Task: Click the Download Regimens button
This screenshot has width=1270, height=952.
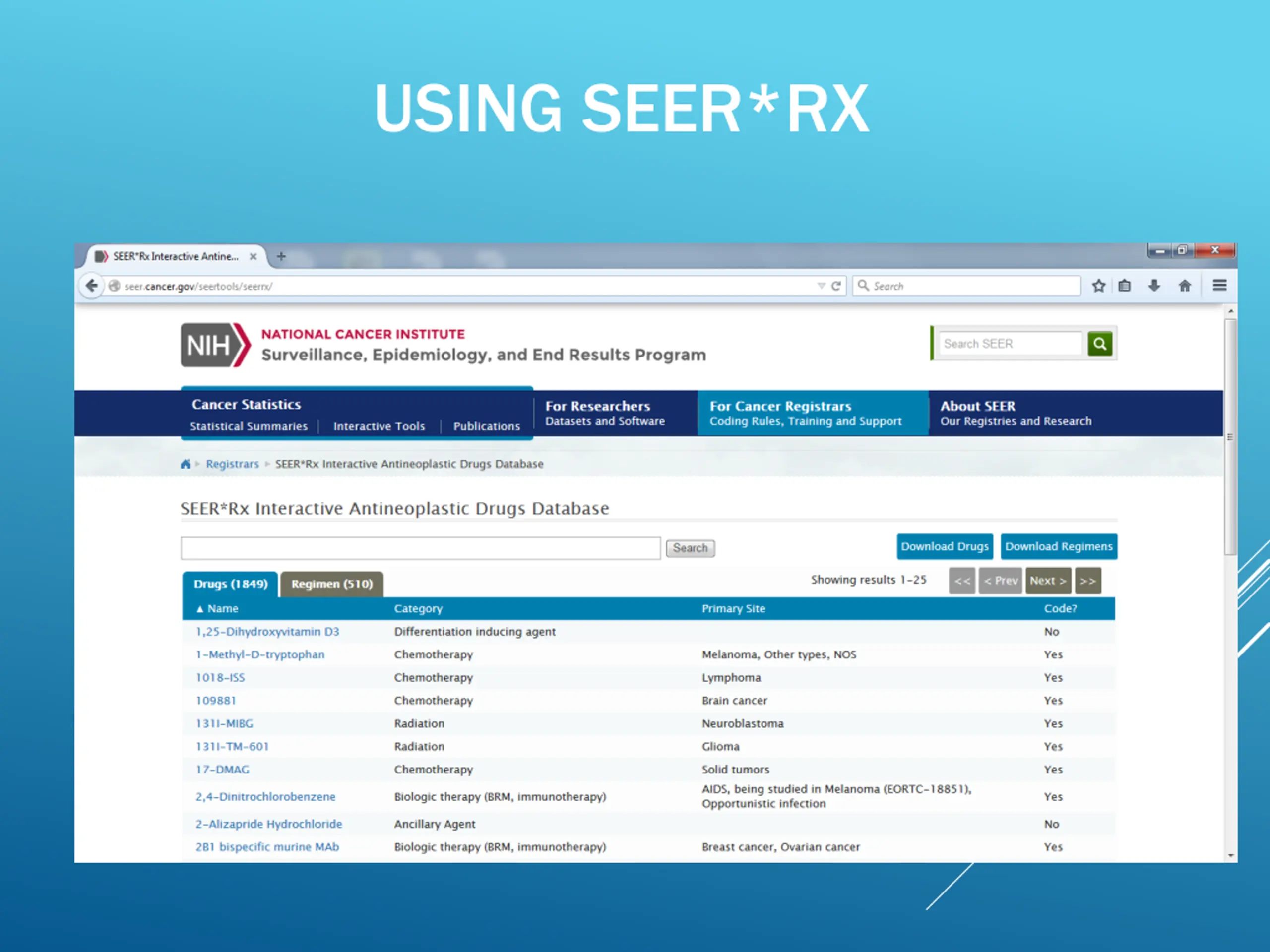Action: click(1059, 546)
